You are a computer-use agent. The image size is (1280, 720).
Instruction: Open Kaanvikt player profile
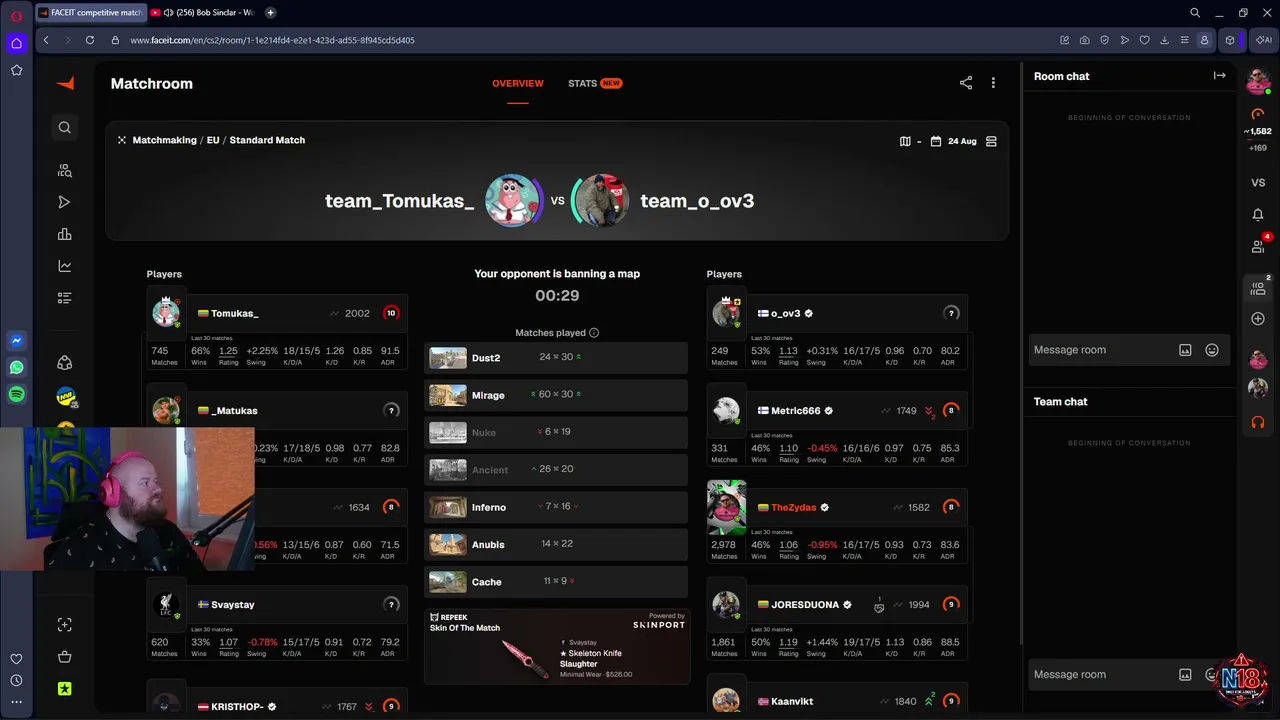pyautogui.click(x=792, y=702)
